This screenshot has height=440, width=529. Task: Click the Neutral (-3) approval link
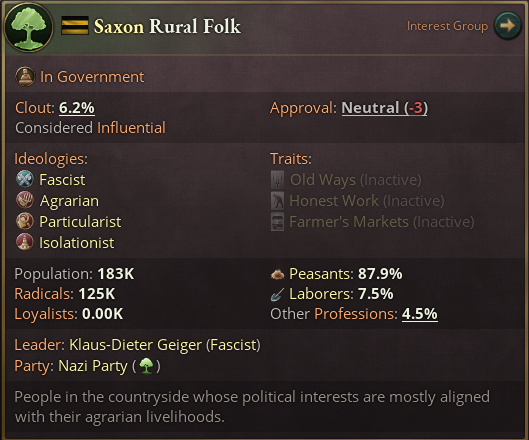tap(385, 108)
